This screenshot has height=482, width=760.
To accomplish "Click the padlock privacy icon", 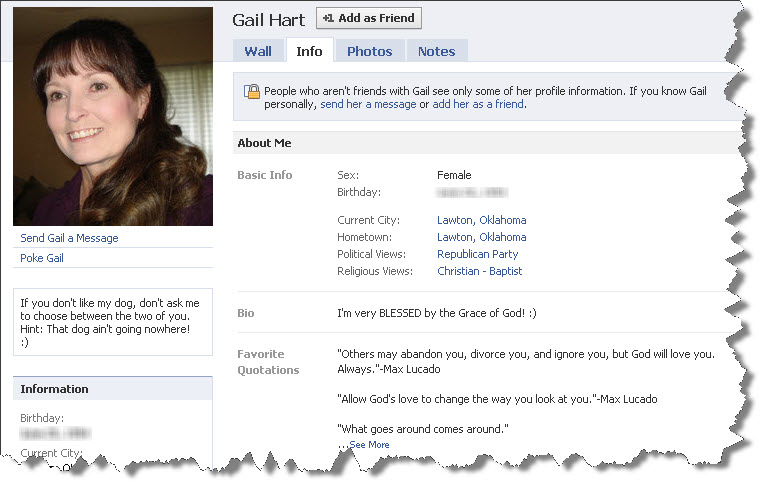I will pos(252,91).
